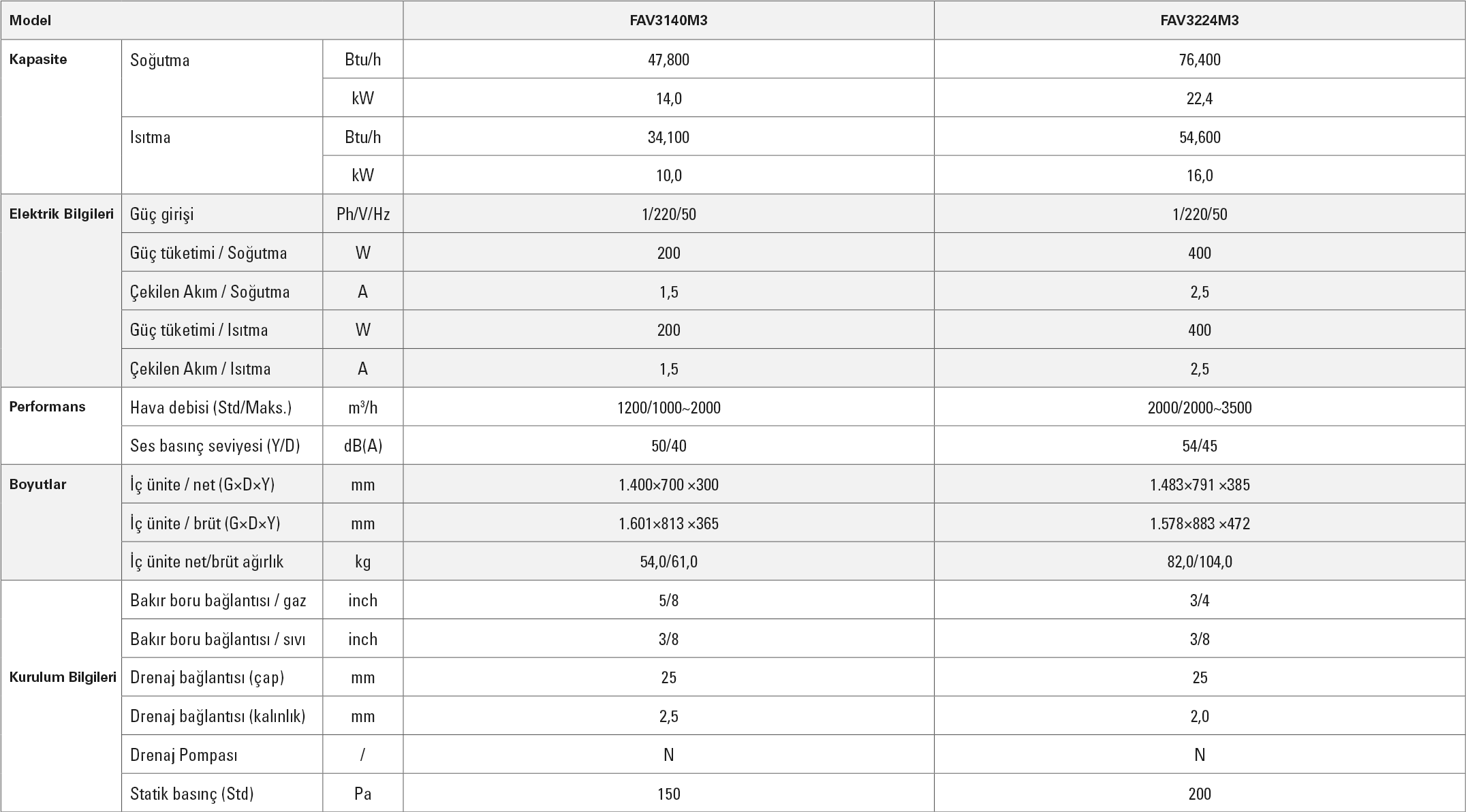Image resolution: width=1466 pixels, height=812 pixels.
Task: Click the FAV3224M3 model column header
Action: [1199, 20]
